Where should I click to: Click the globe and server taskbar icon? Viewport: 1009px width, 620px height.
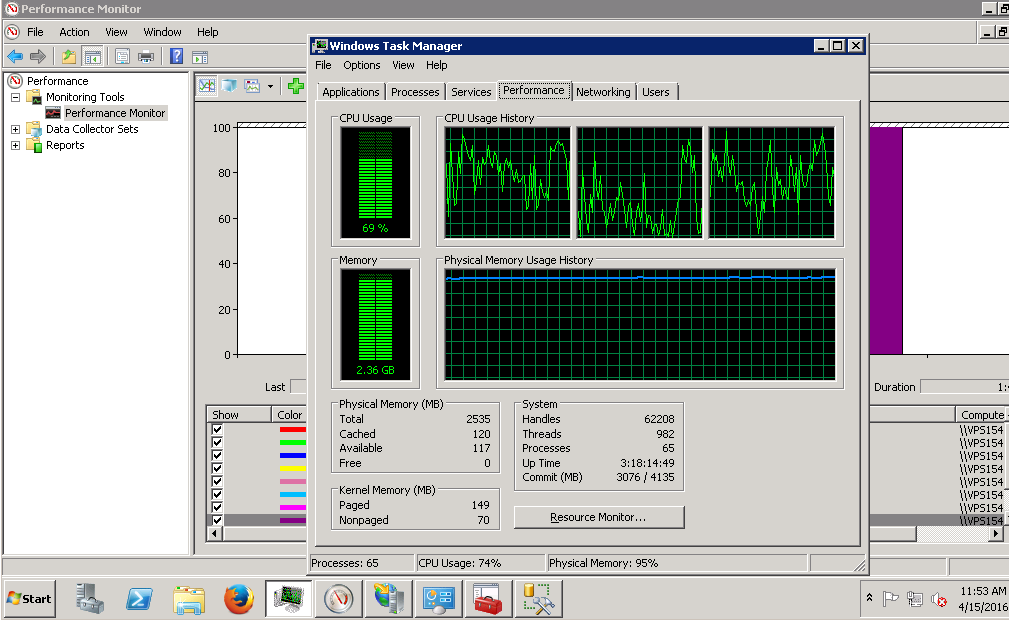[x=389, y=599]
